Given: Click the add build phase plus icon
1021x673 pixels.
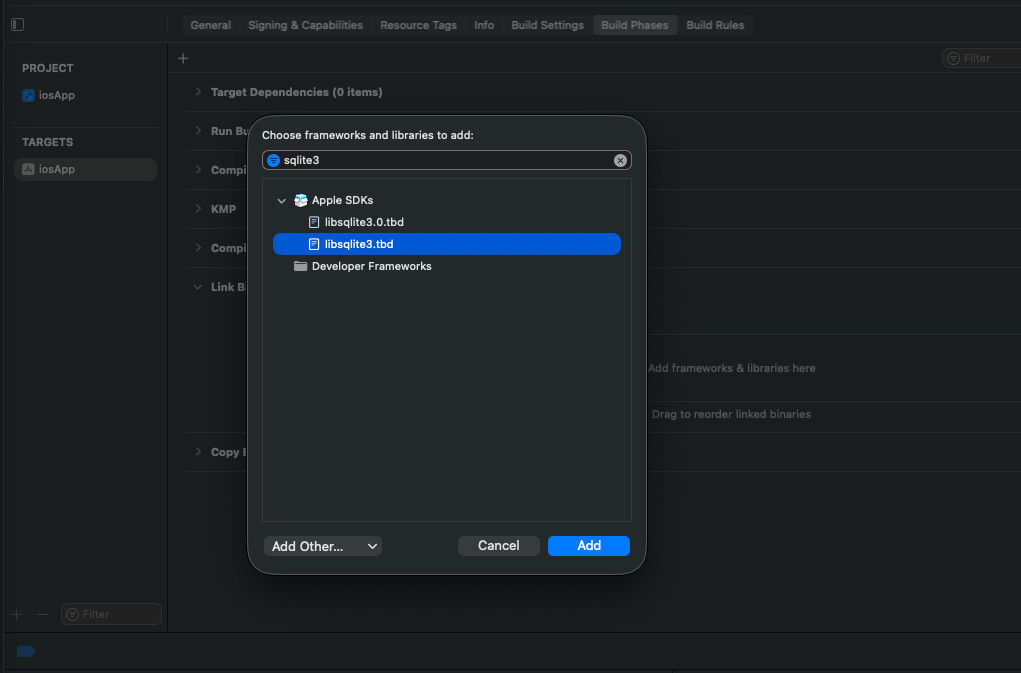Looking at the screenshot, I should pyautogui.click(x=183, y=59).
